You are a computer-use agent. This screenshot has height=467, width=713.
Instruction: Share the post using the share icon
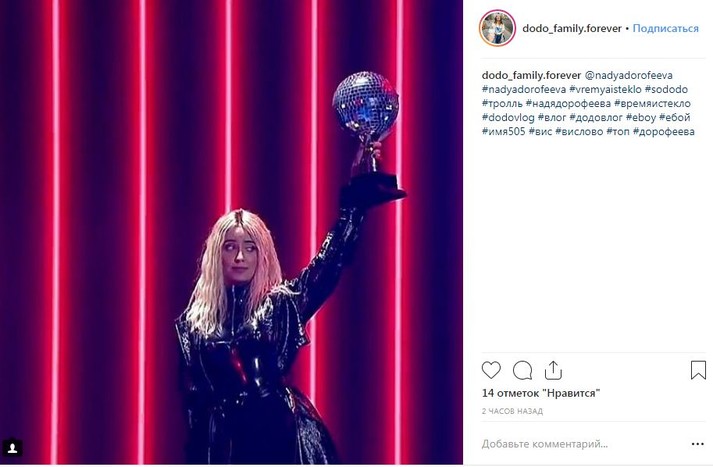pyautogui.click(x=553, y=370)
